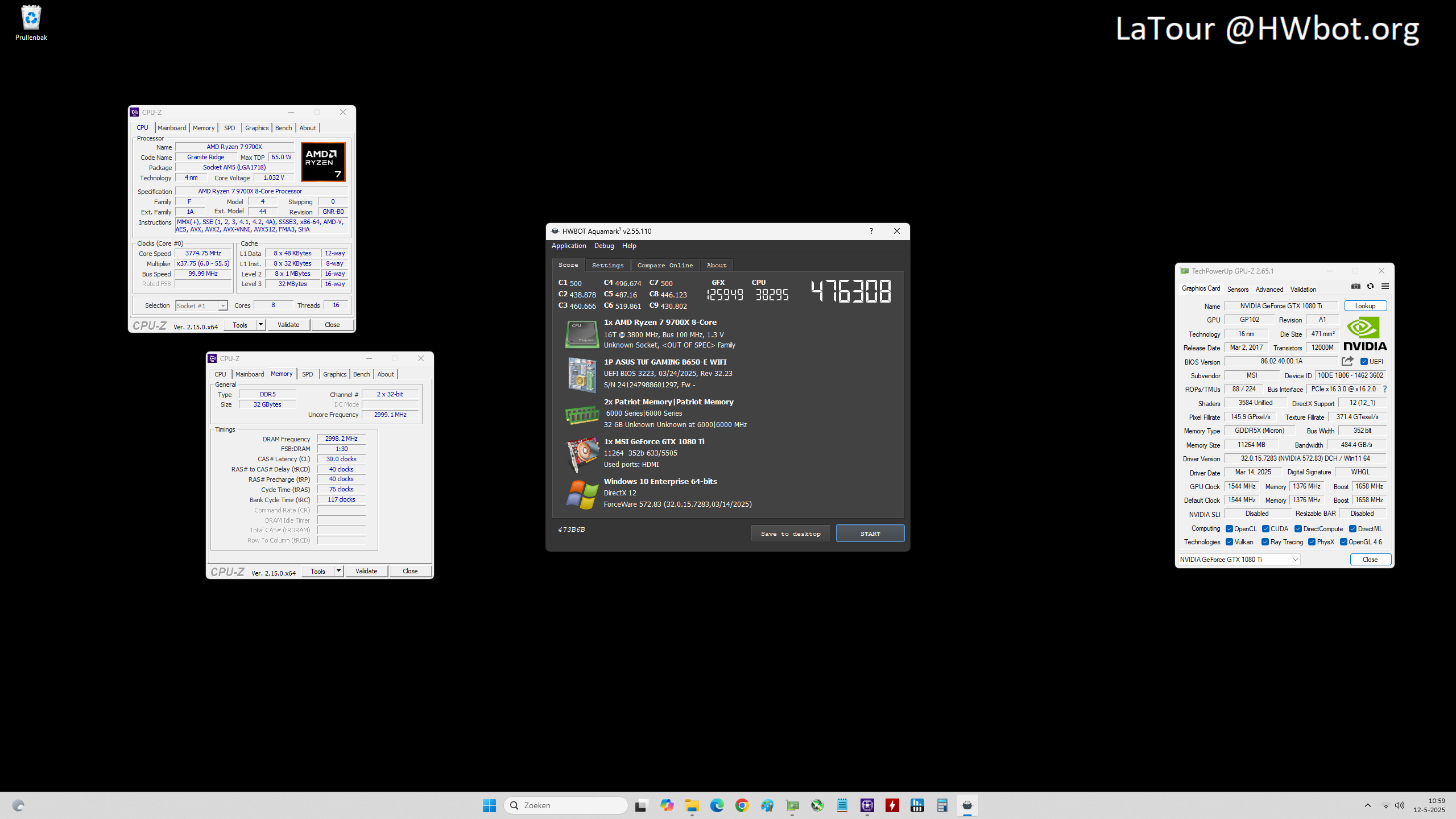Toggle the OpenCL checkbox
Image resolution: width=1456 pixels, height=819 pixels.
point(1229,529)
